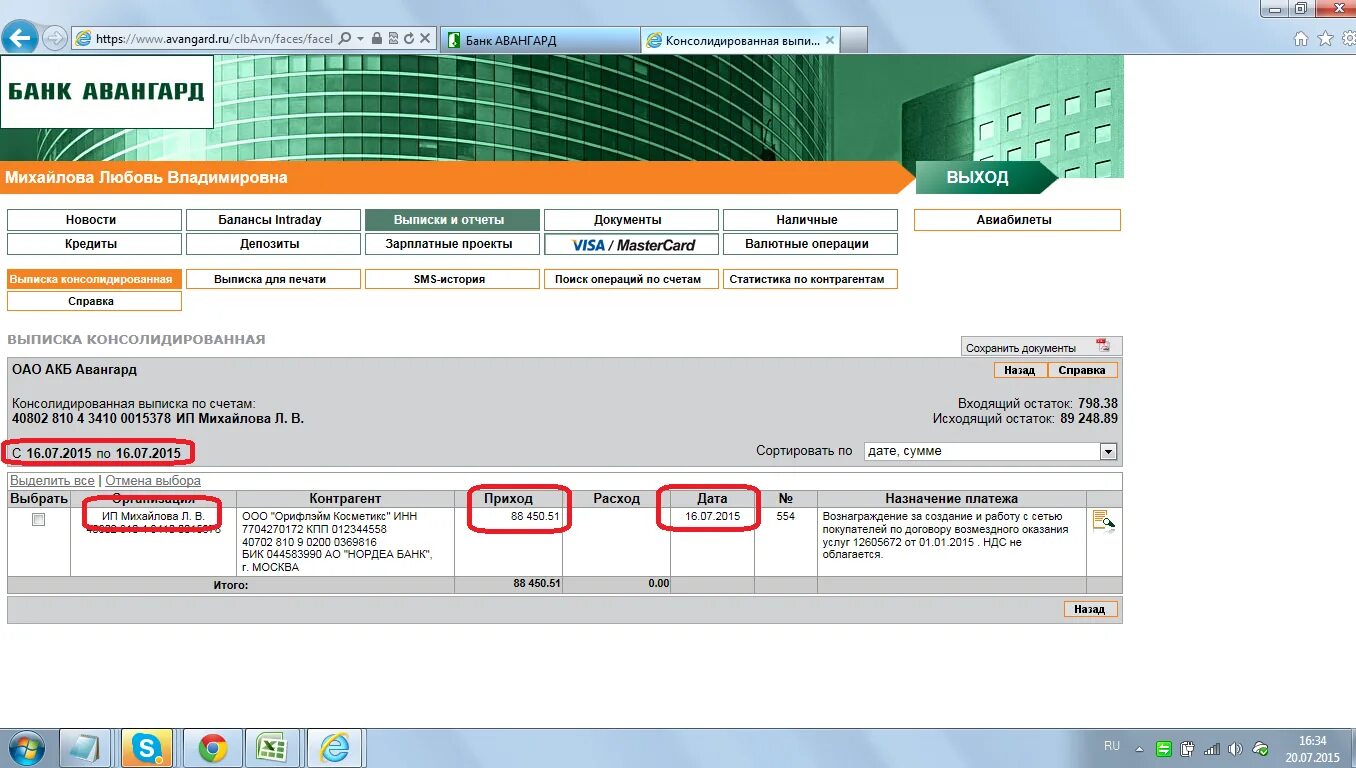Click the Internet Explorer taskbar icon
This screenshot has height=768, width=1356.
(x=334, y=748)
